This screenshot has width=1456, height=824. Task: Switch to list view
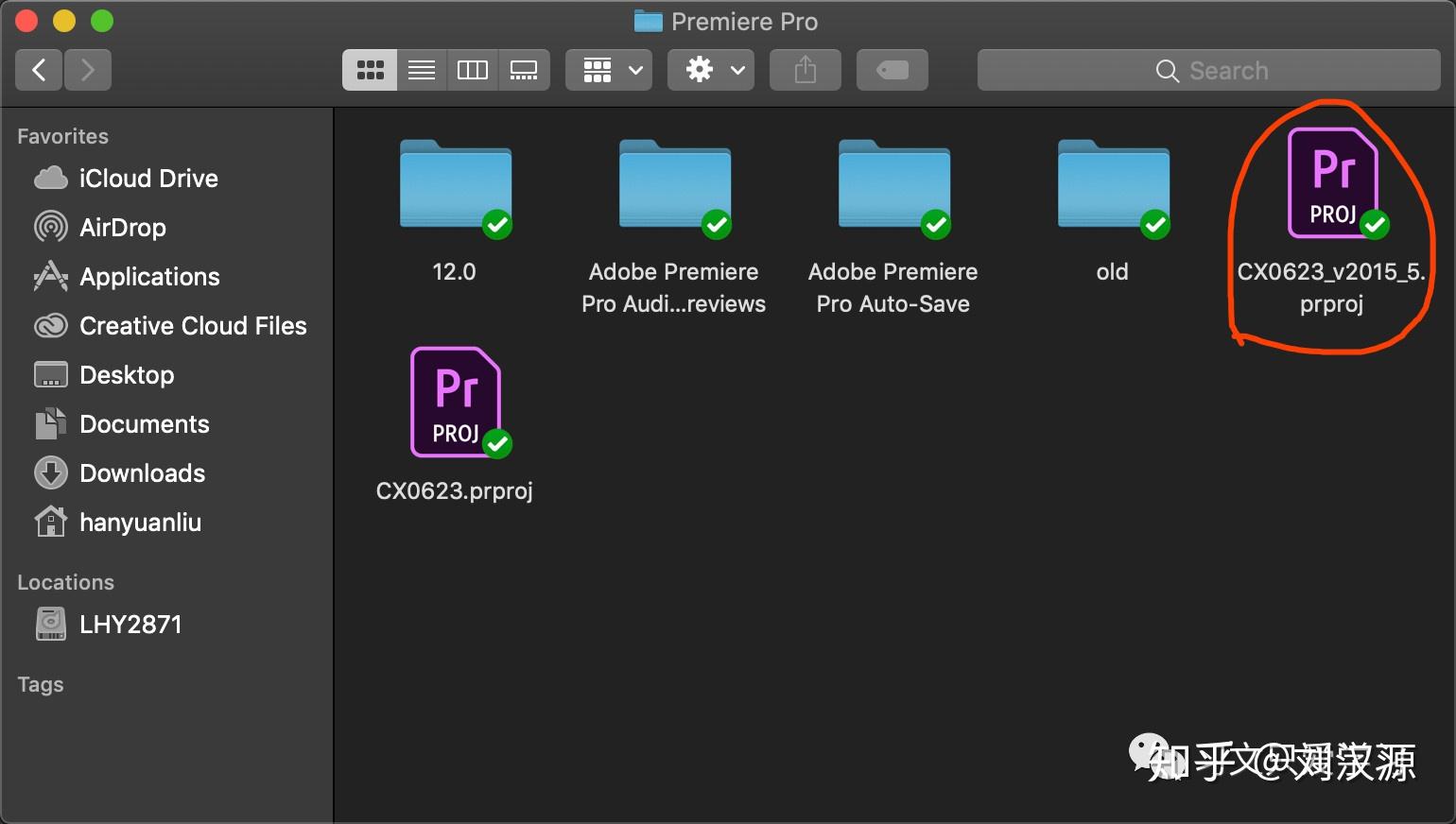(x=422, y=70)
